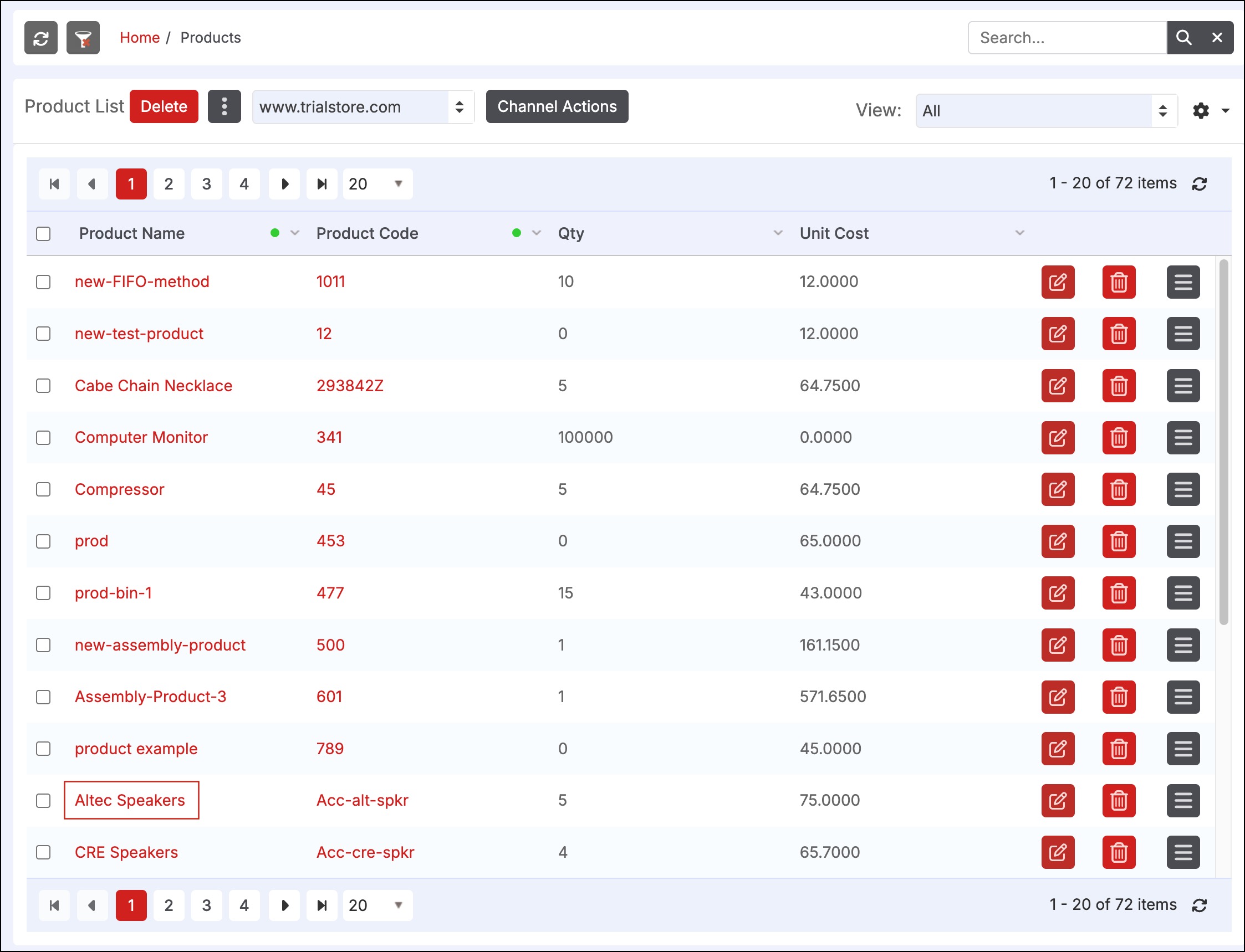Click into the Search input field
Viewport: 1245px width, 952px height.
click(1068, 38)
